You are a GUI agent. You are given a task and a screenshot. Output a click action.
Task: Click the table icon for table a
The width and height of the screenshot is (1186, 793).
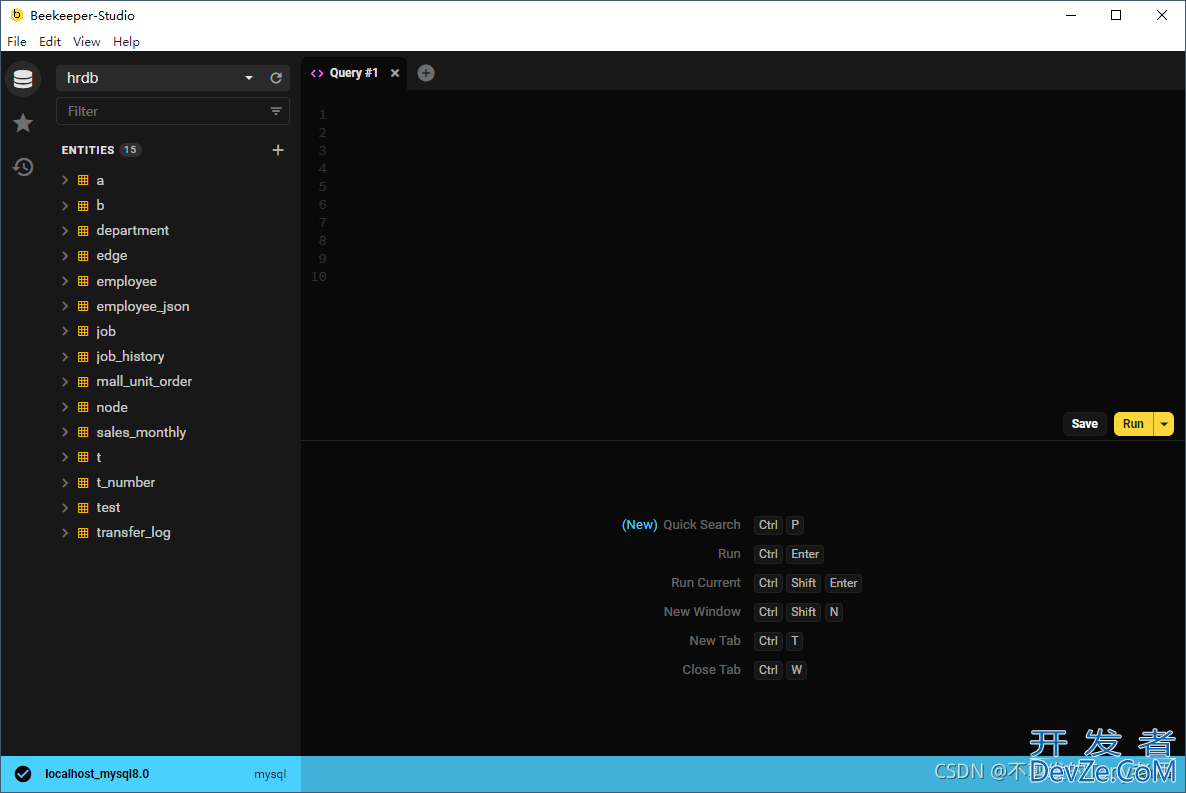(x=83, y=180)
